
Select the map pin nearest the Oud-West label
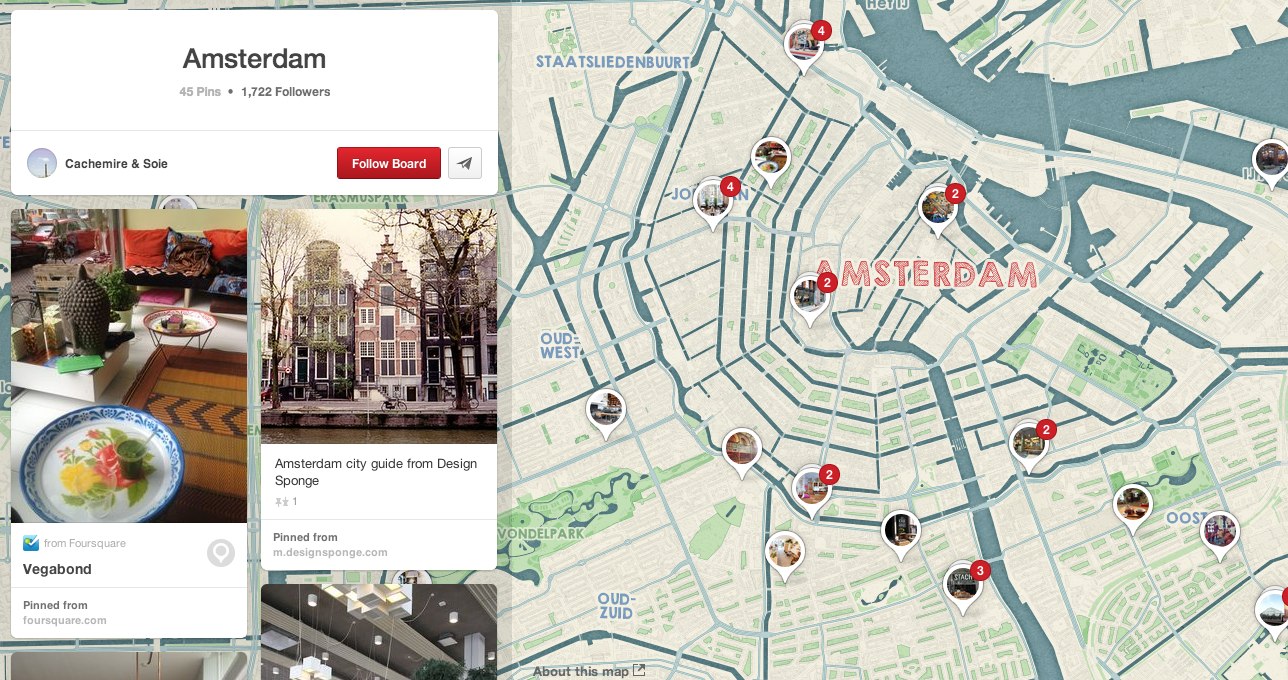[606, 411]
